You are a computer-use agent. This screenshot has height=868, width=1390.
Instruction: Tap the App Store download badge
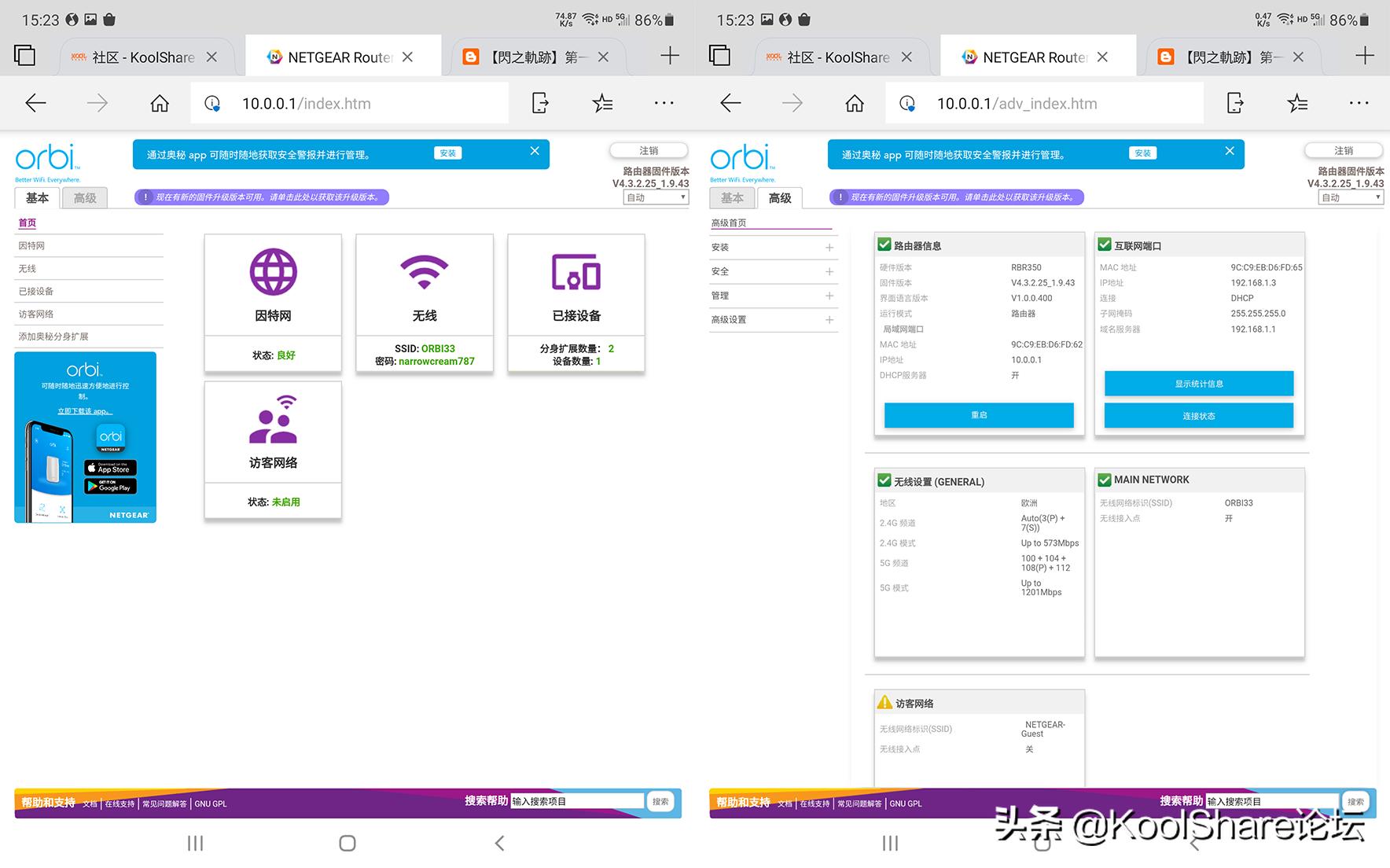pos(110,467)
